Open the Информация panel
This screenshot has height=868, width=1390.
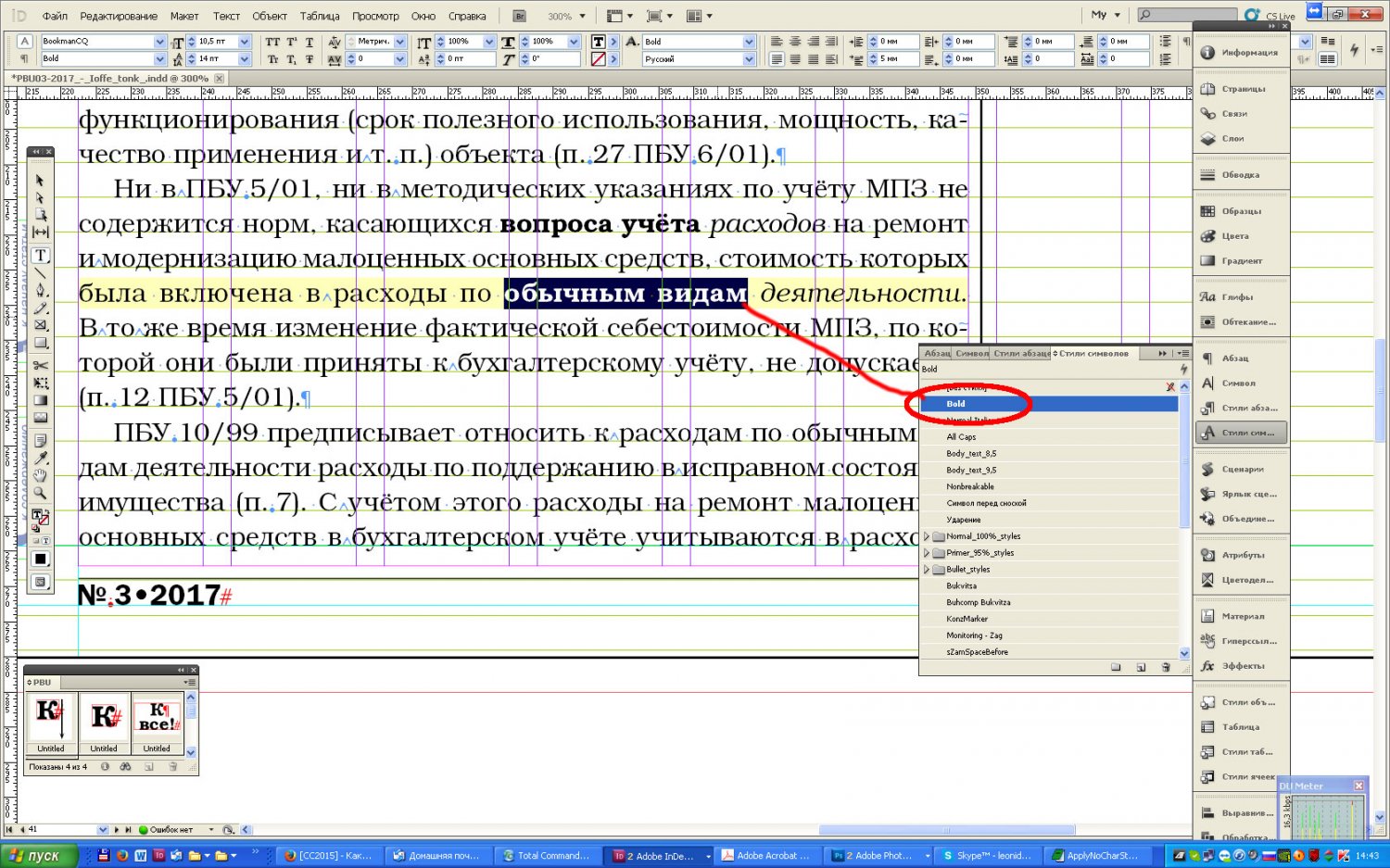pyautogui.click(x=1241, y=53)
